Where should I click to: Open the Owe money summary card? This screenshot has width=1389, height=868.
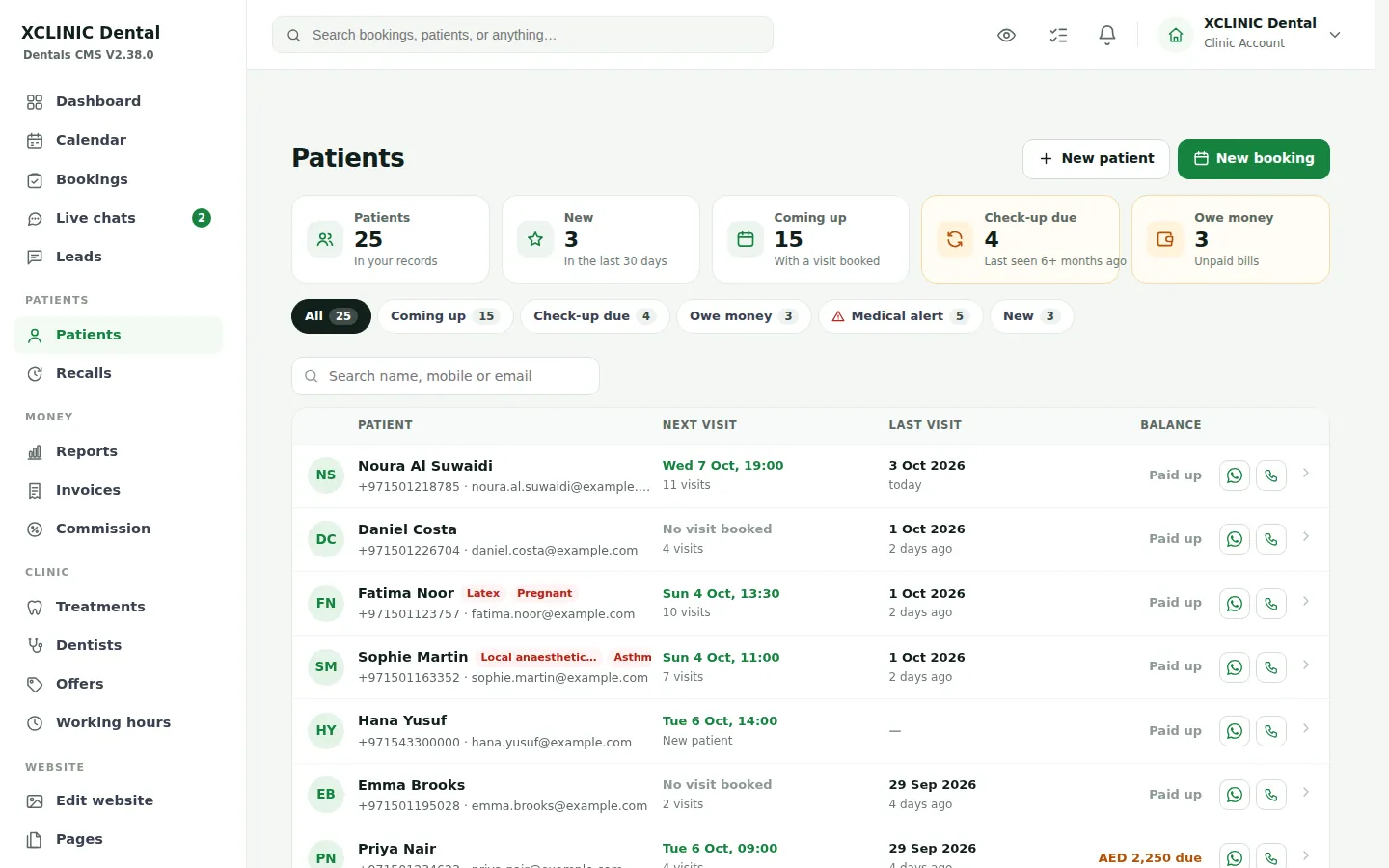tap(1231, 239)
